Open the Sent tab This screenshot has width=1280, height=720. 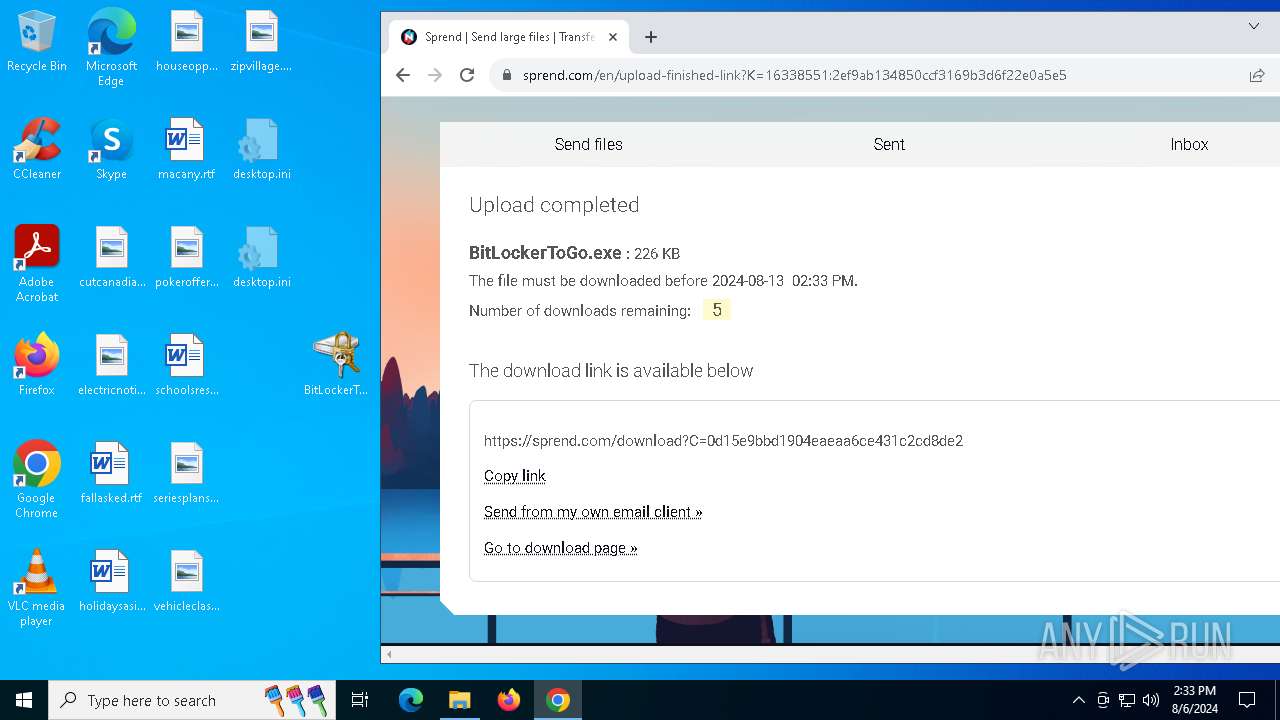(x=889, y=144)
